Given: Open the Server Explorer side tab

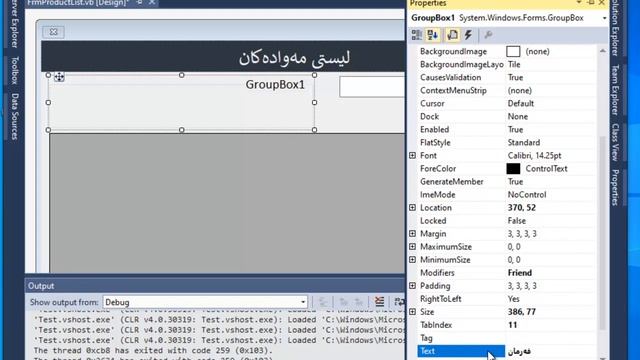Looking at the screenshot, I should click(14, 24).
